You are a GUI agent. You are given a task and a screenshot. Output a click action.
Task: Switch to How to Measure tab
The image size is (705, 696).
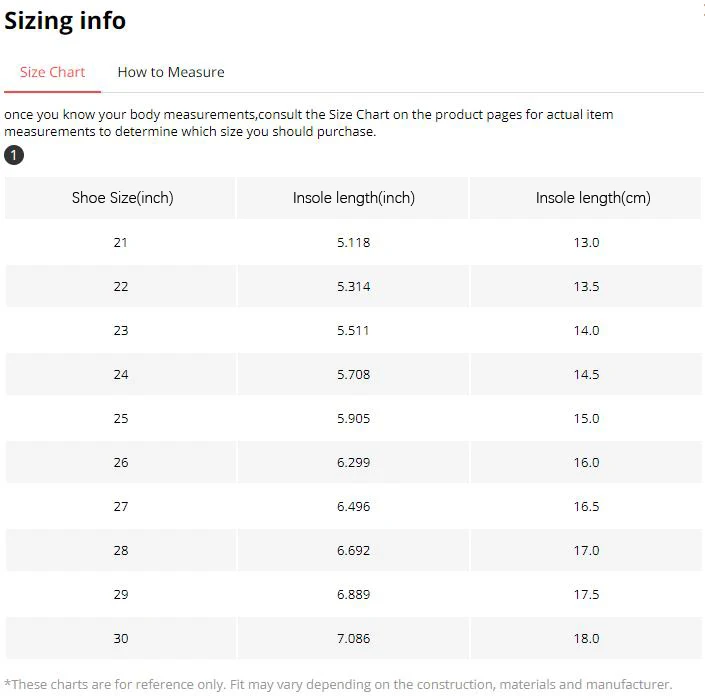[171, 72]
